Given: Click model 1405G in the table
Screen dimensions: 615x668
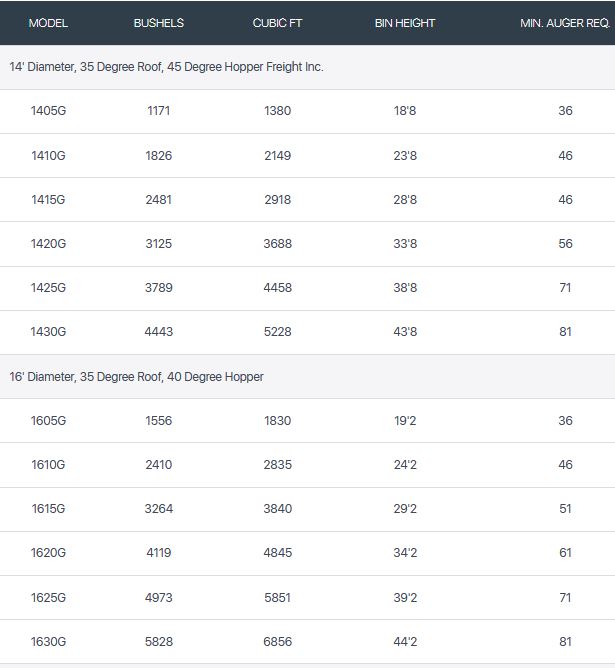Looking at the screenshot, I should (x=48, y=111).
